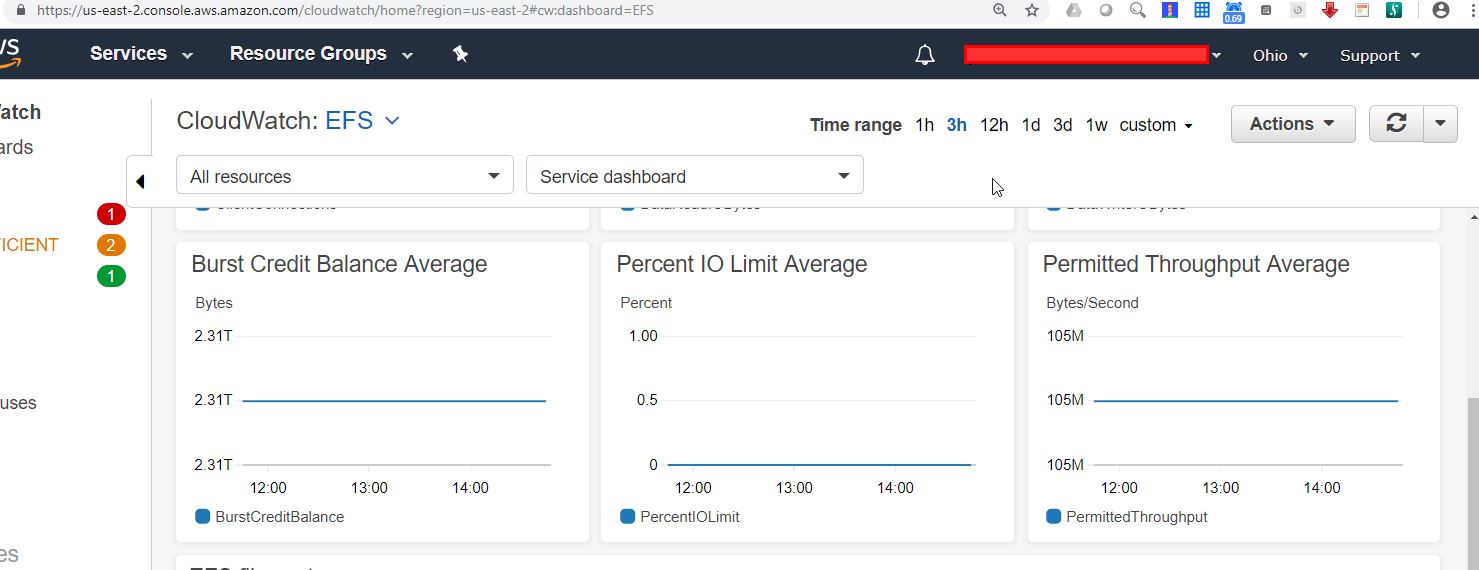The height and width of the screenshot is (570, 1479).
Task: Set time range to 3d
Action: (1063, 125)
